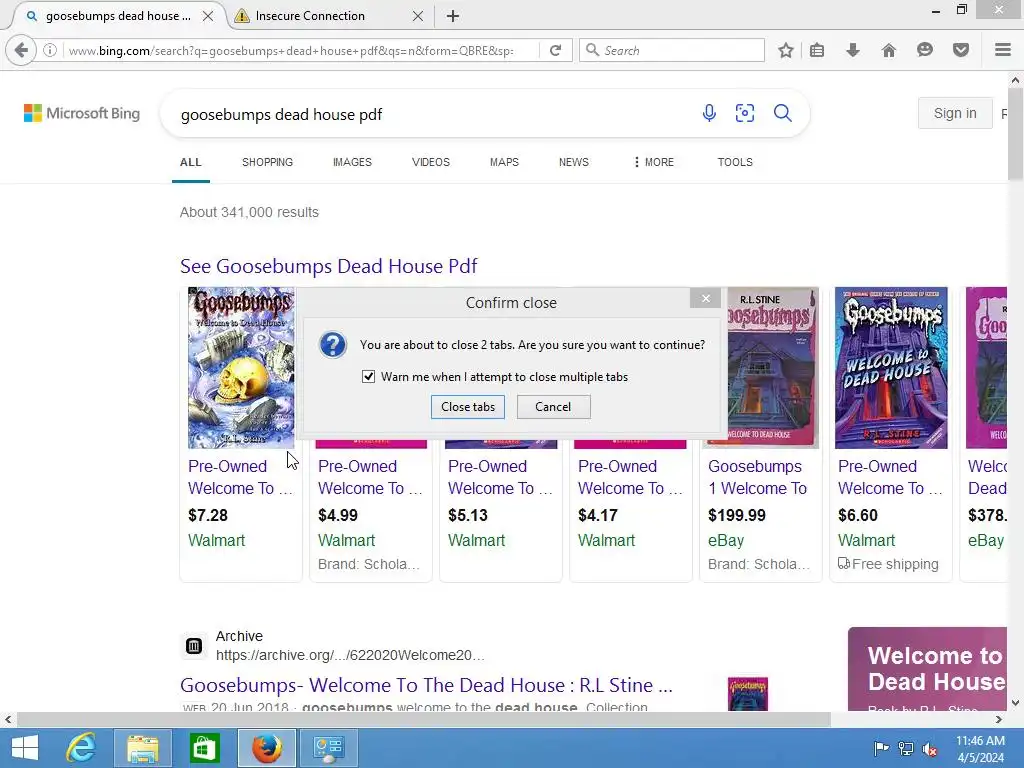Close the Insecure Connection tab
1024x768 pixels.
pos(418,16)
